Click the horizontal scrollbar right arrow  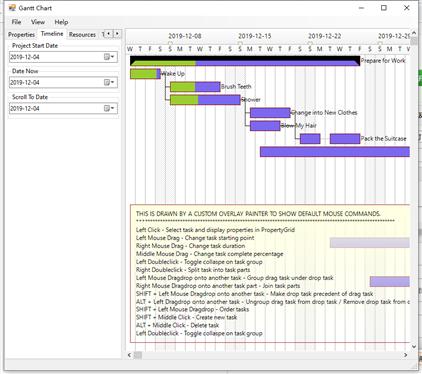pos(405,355)
